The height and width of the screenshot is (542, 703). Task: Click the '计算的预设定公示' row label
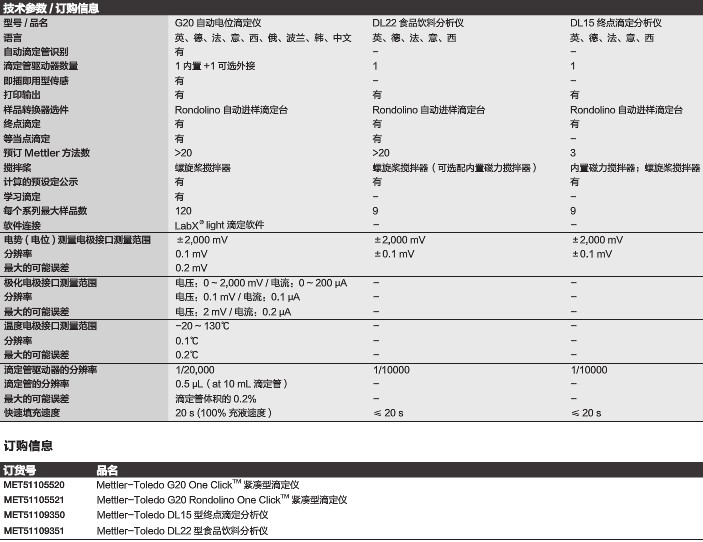pos(41,182)
